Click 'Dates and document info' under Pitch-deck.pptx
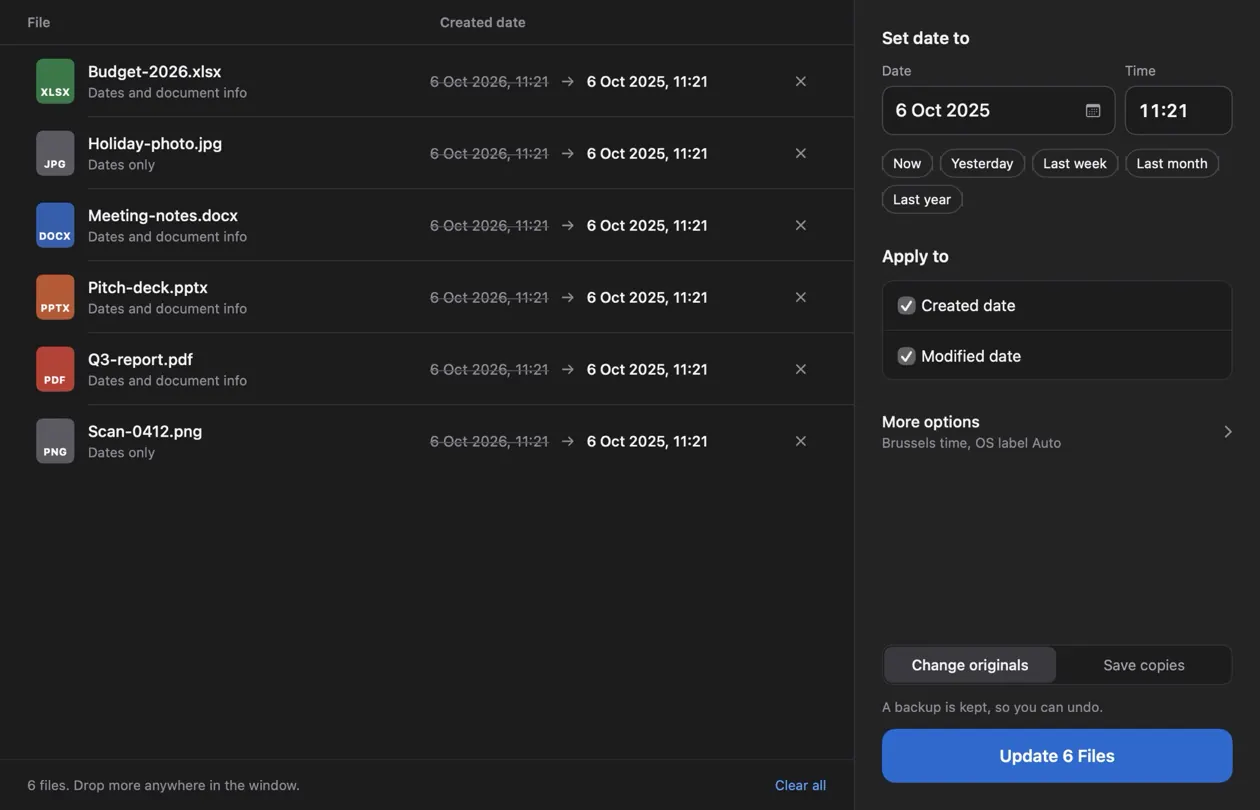The height and width of the screenshot is (810, 1260). pyautogui.click(x=167, y=309)
